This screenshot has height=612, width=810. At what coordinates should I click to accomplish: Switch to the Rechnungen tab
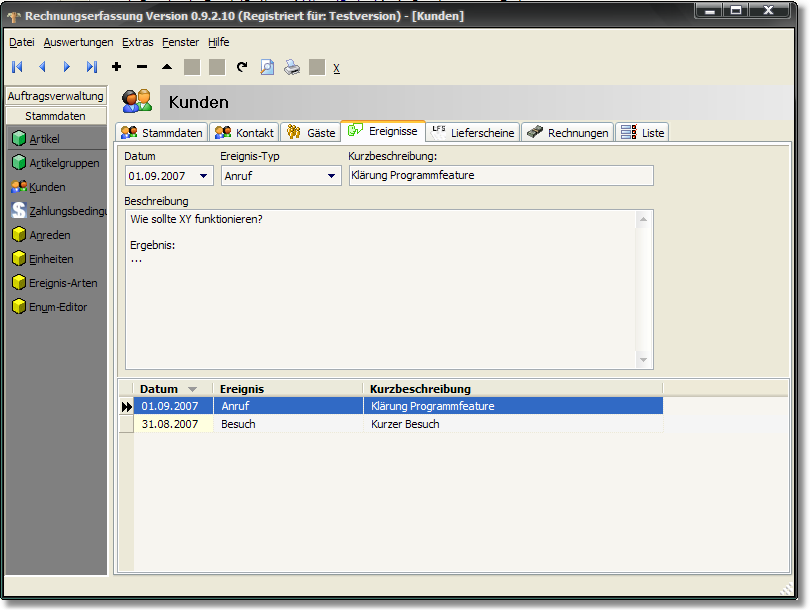[x=568, y=133]
